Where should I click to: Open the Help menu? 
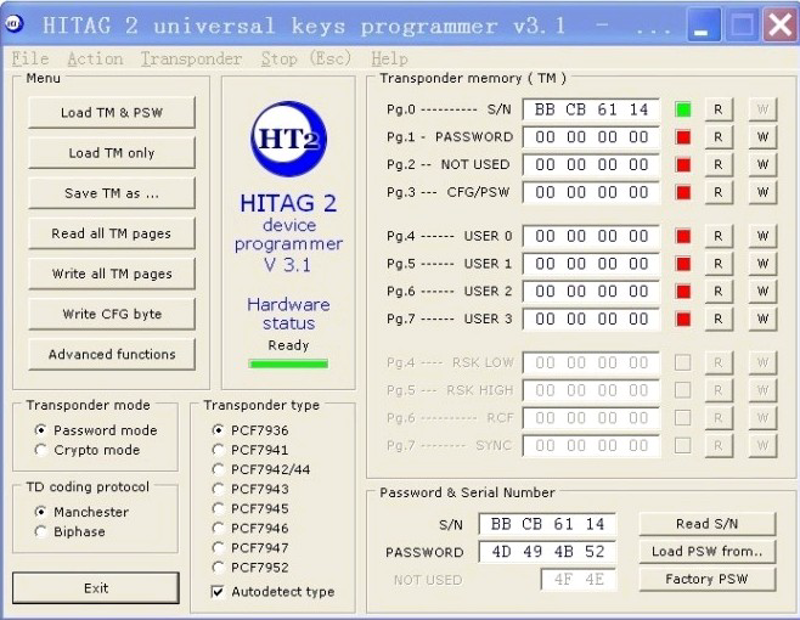(x=389, y=59)
